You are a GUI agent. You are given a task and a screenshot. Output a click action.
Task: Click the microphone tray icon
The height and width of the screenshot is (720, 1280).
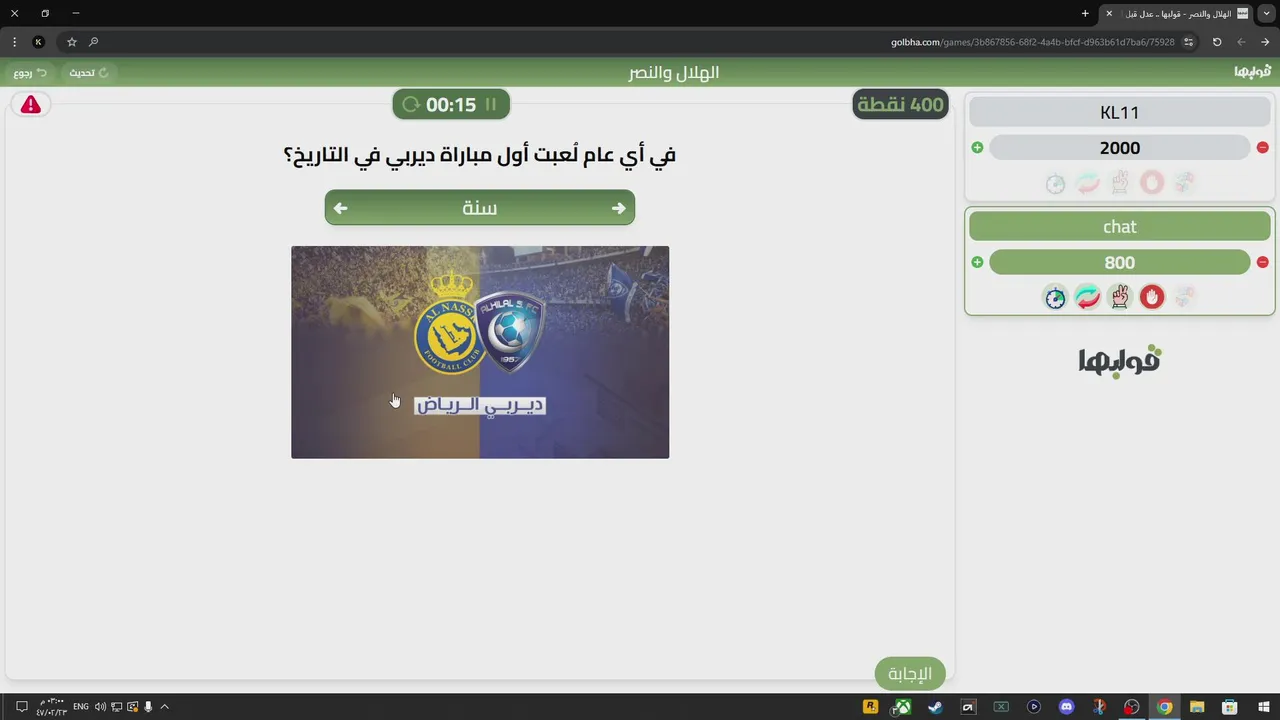point(148,707)
